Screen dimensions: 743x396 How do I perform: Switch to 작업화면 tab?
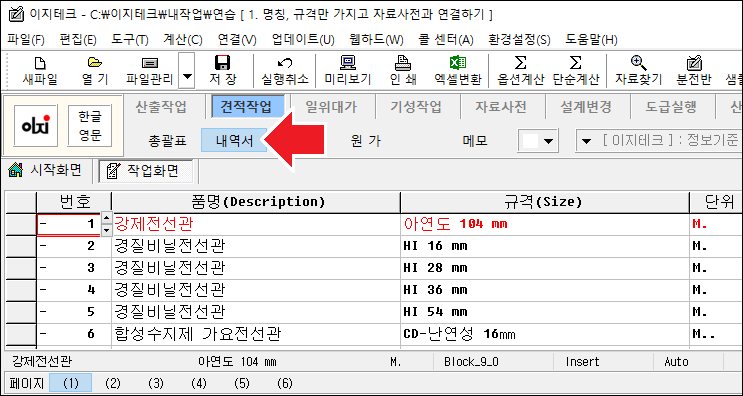click(145, 171)
